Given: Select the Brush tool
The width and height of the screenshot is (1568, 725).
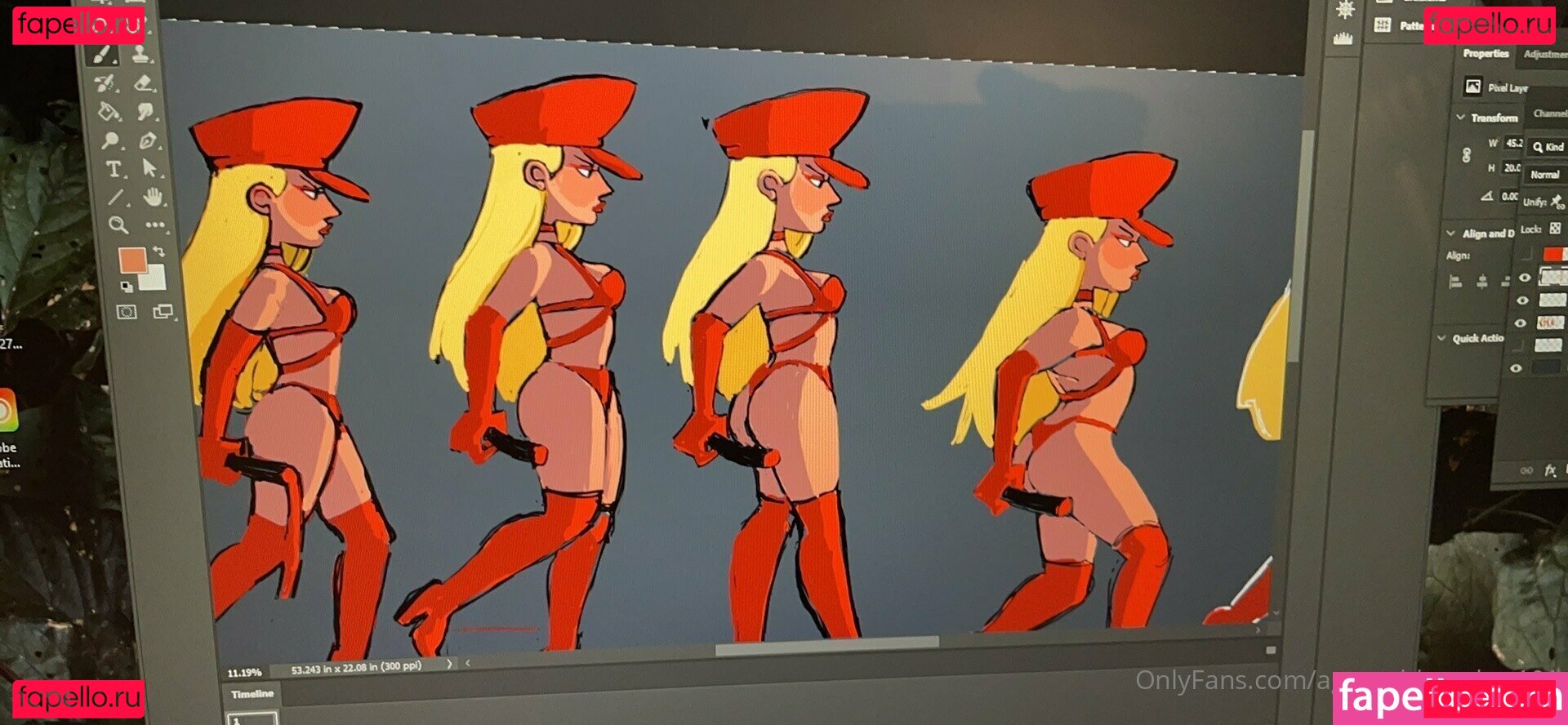Looking at the screenshot, I should click(104, 55).
